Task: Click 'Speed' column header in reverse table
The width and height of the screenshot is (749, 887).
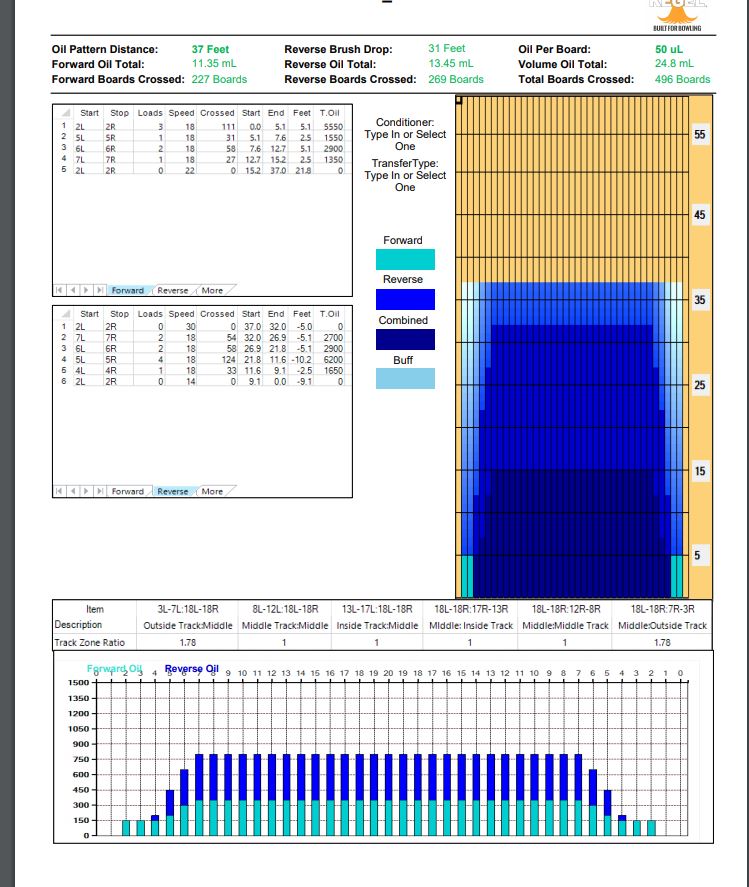Action: [181, 313]
